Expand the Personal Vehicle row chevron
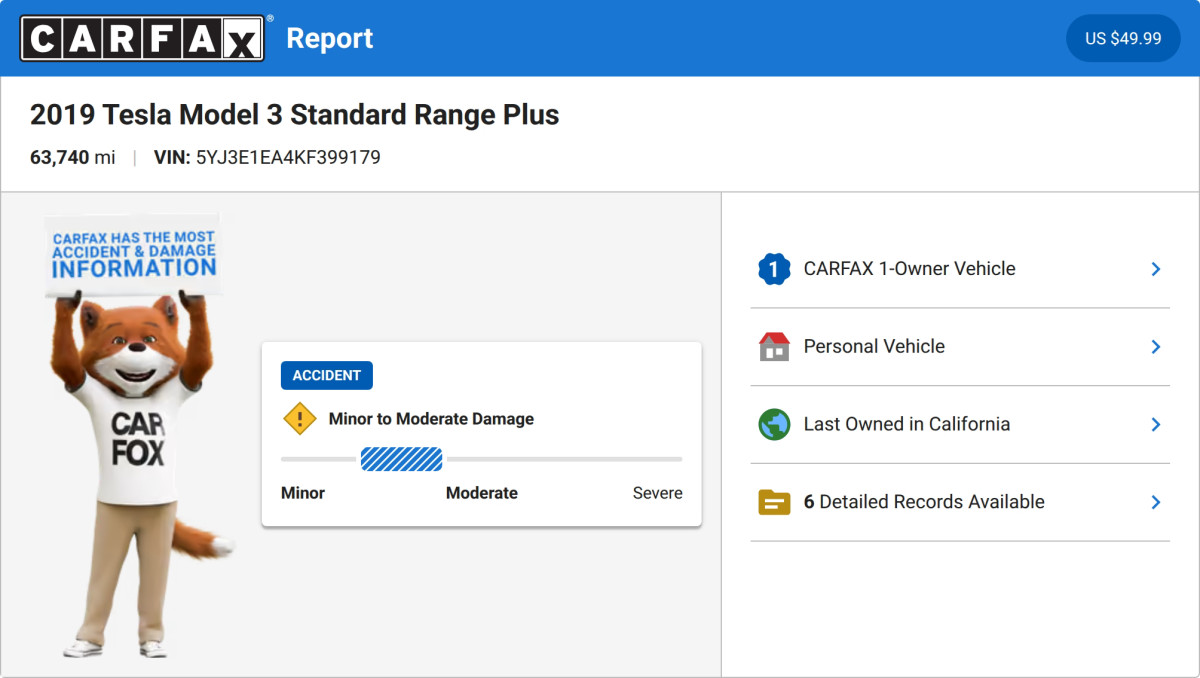Viewport: 1200px width, 678px height. 1155,346
